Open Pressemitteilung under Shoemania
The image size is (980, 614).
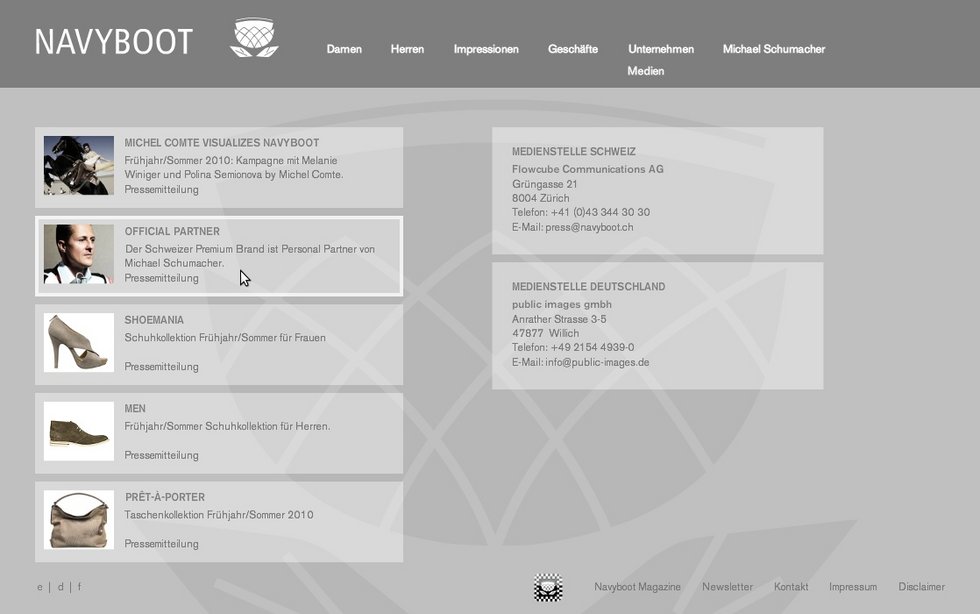coord(161,366)
